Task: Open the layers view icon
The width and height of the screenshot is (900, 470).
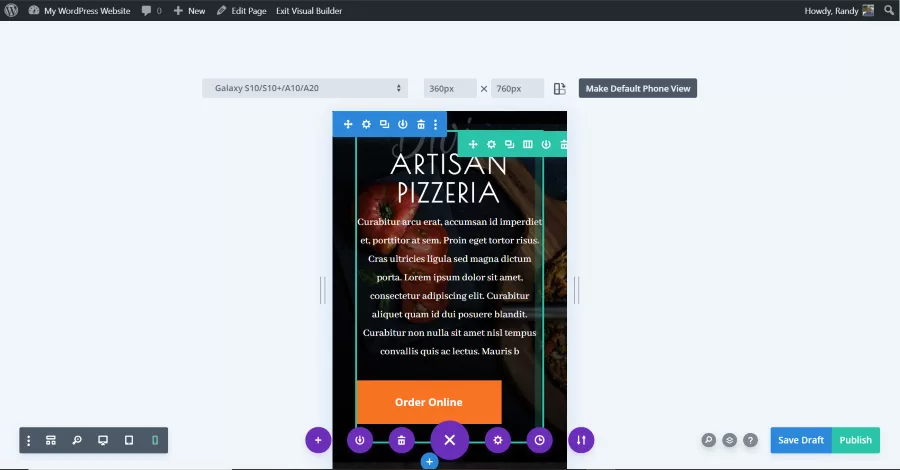Action: [730, 440]
